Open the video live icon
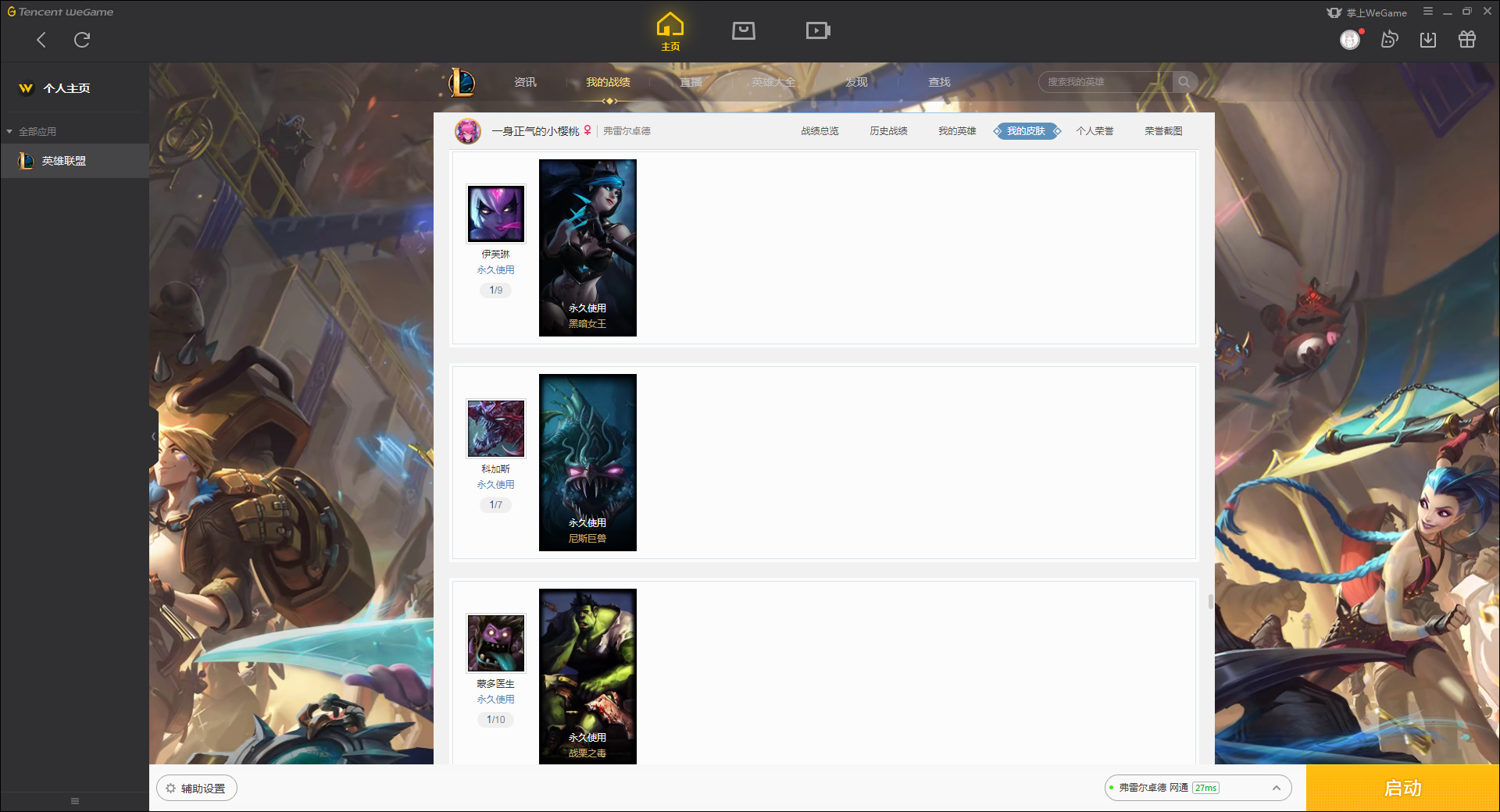This screenshot has width=1500, height=812. pyautogui.click(x=818, y=30)
